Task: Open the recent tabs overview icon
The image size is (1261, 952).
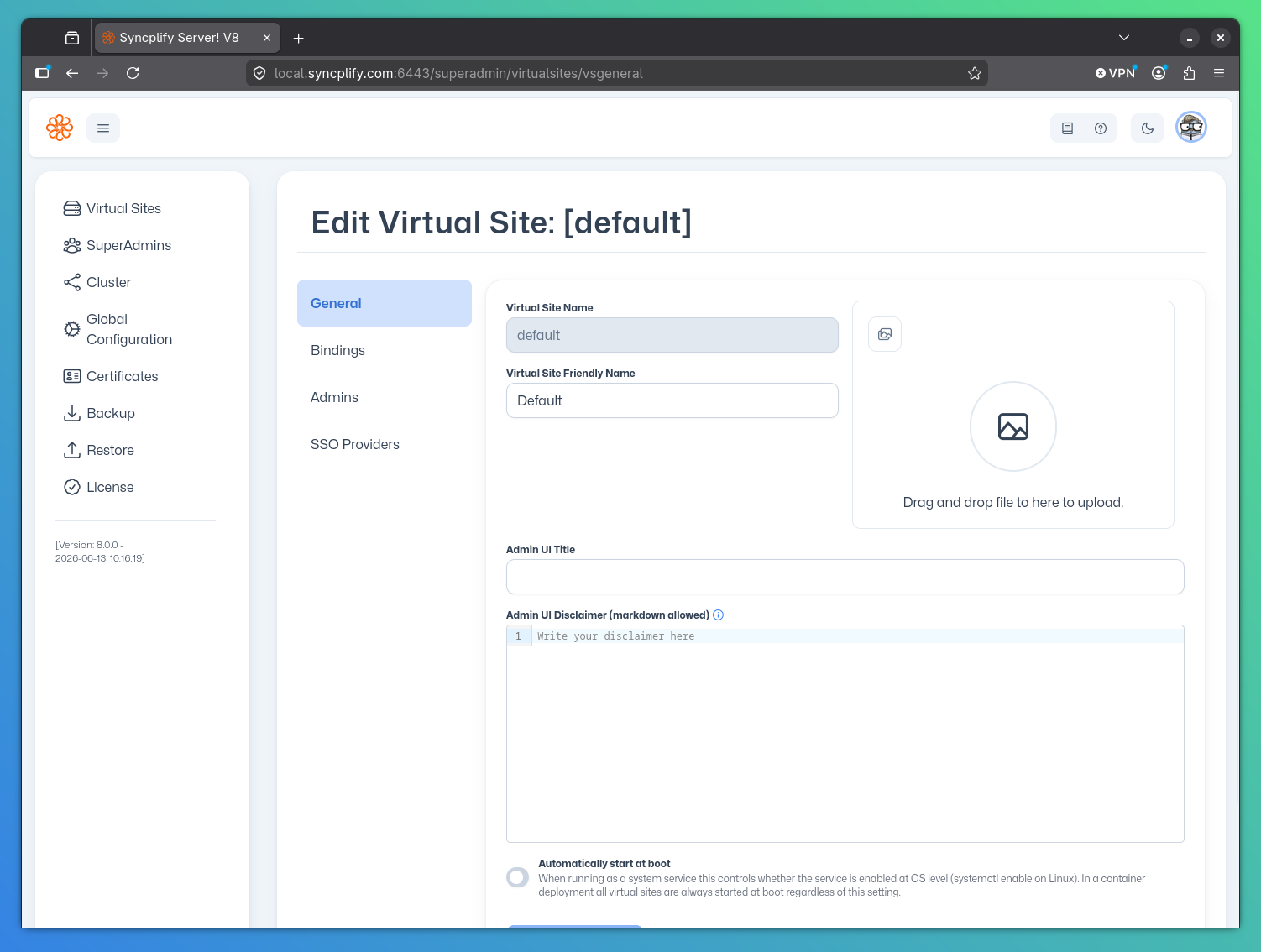Action: (72, 38)
